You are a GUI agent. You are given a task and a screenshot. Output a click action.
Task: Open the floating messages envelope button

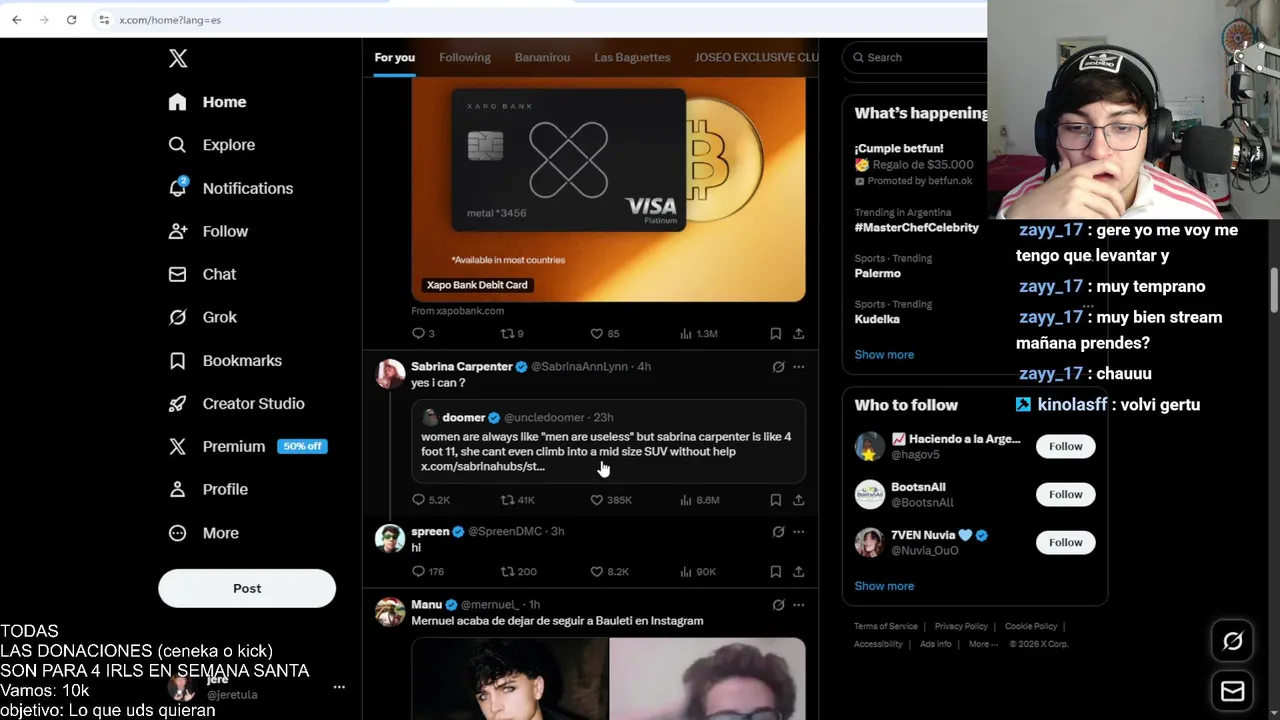coord(1233,691)
